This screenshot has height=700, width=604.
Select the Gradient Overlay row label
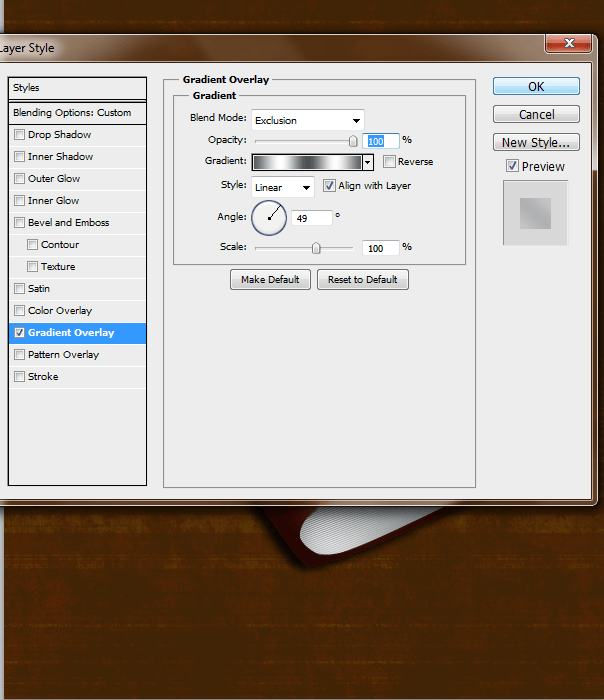click(x=71, y=333)
